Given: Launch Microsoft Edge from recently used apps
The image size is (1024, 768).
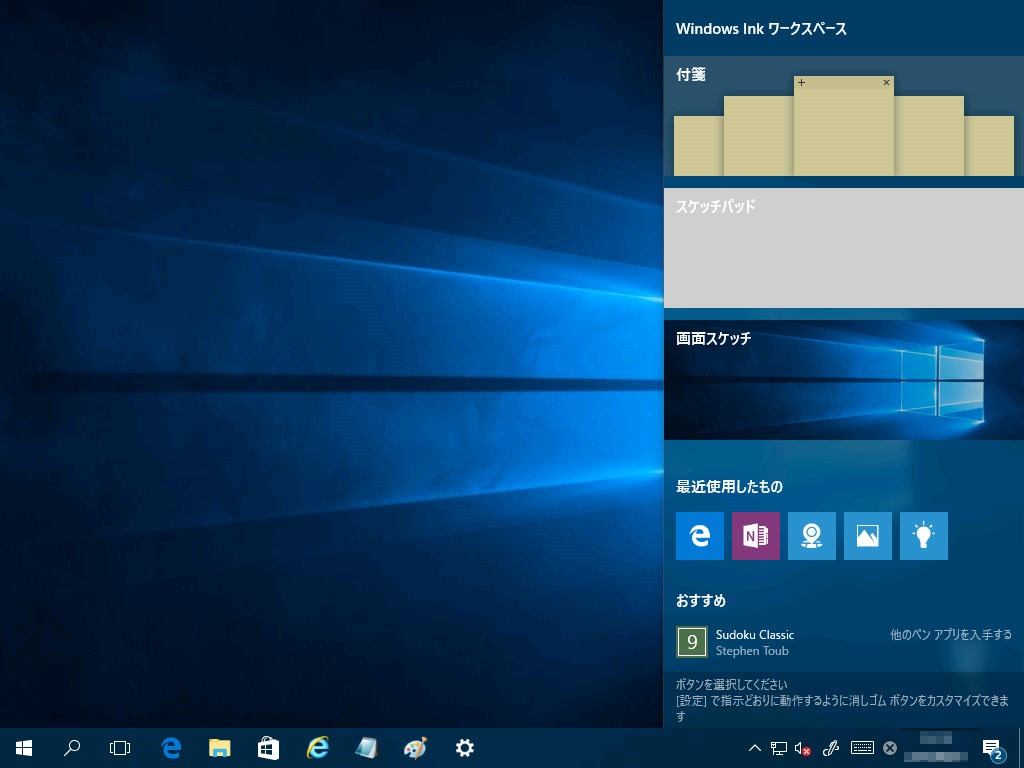Looking at the screenshot, I should click(699, 536).
